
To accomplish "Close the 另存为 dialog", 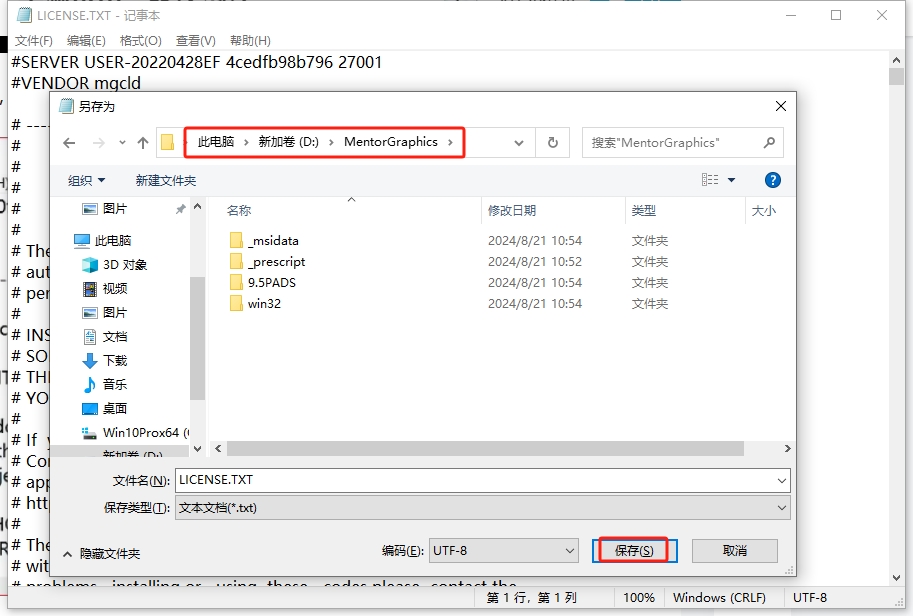I will (x=781, y=106).
